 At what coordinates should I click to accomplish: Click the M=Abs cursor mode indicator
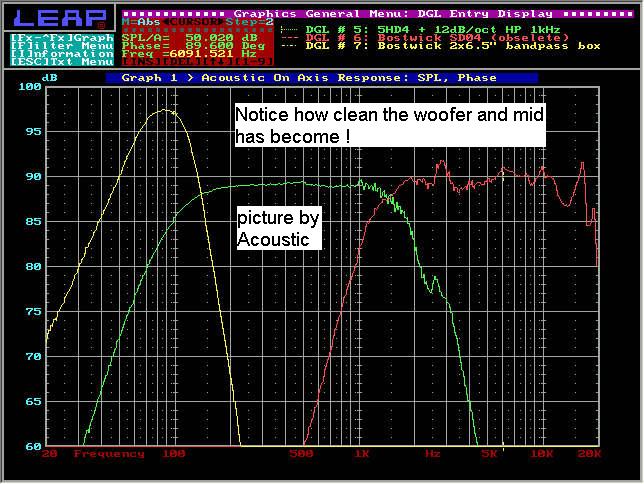tap(138, 21)
